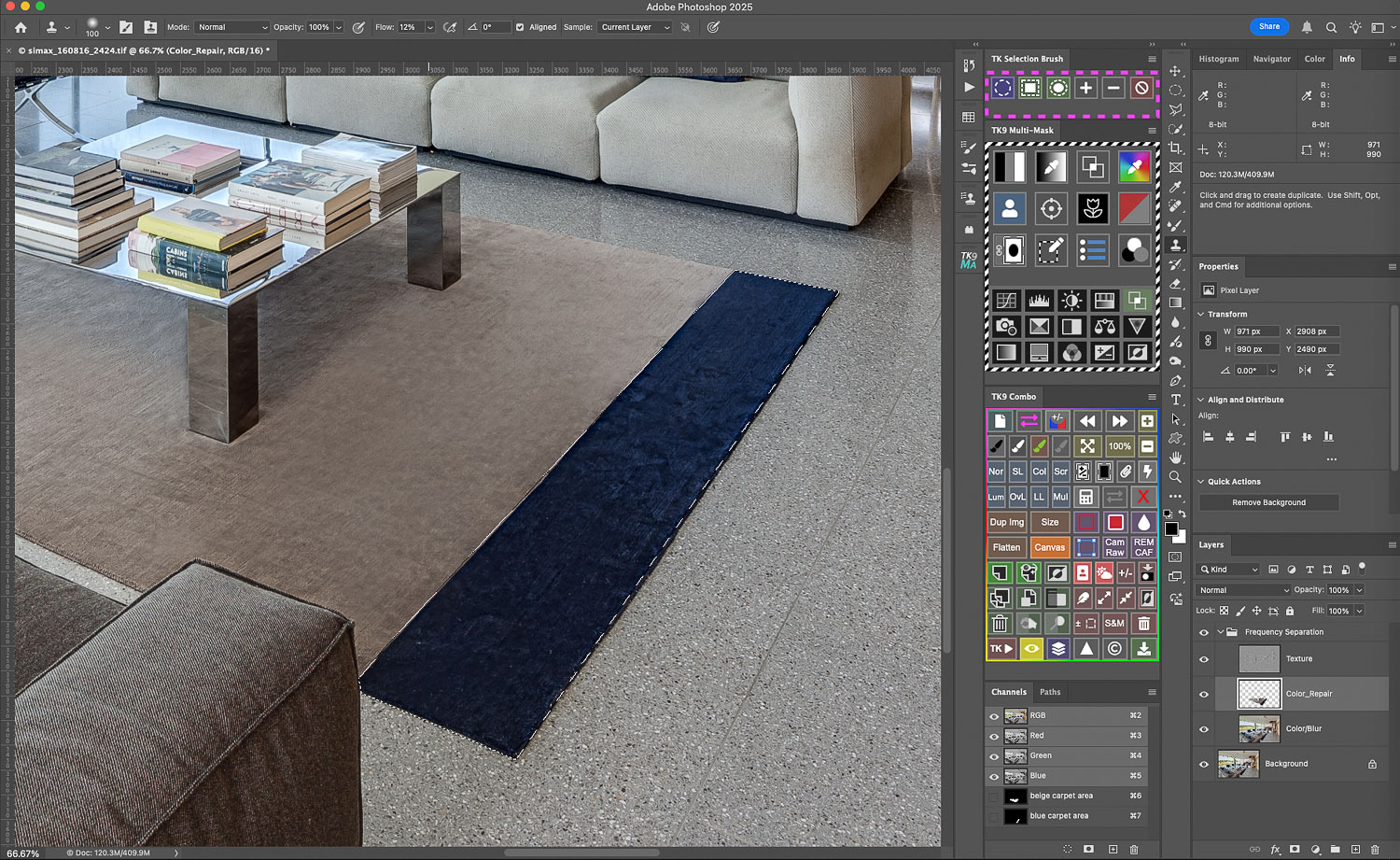Click the balance scales icon in TK9 Multi-Mask
The height and width of the screenshot is (860, 1400).
1105,326
